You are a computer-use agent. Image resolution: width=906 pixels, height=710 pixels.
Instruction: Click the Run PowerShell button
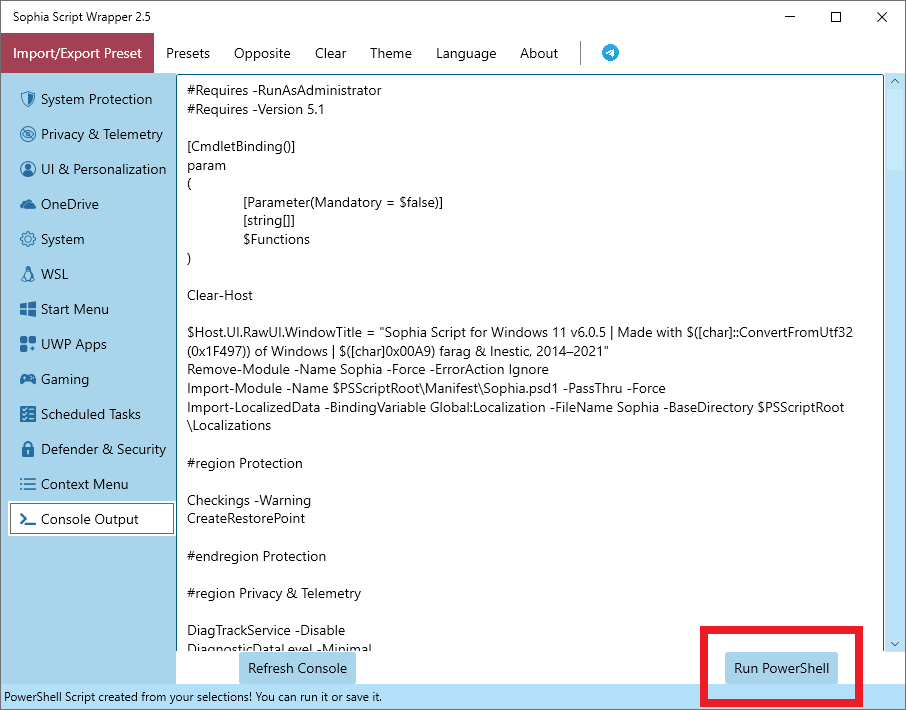781,668
